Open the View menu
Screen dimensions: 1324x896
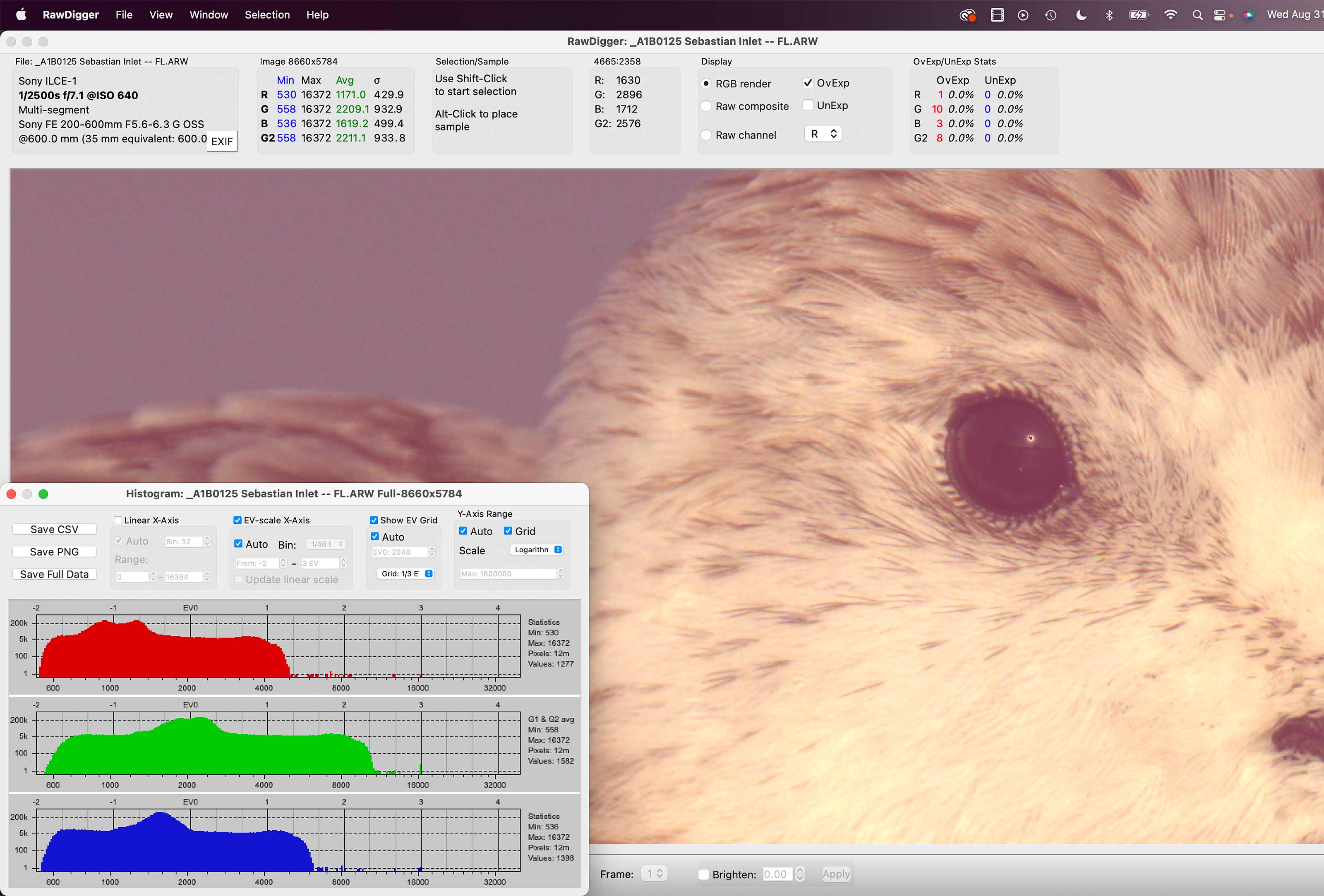(161, 15)
